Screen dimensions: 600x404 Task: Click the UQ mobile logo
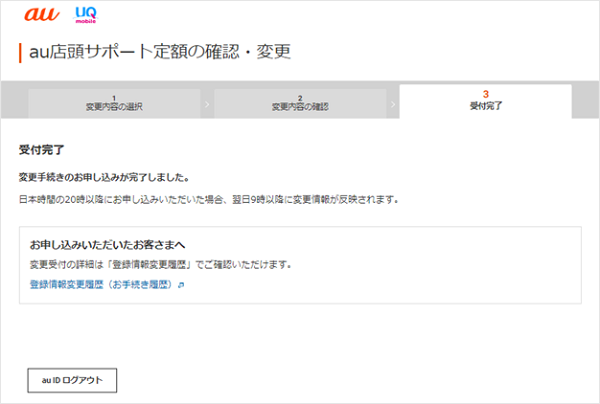[x=86, y=16]
